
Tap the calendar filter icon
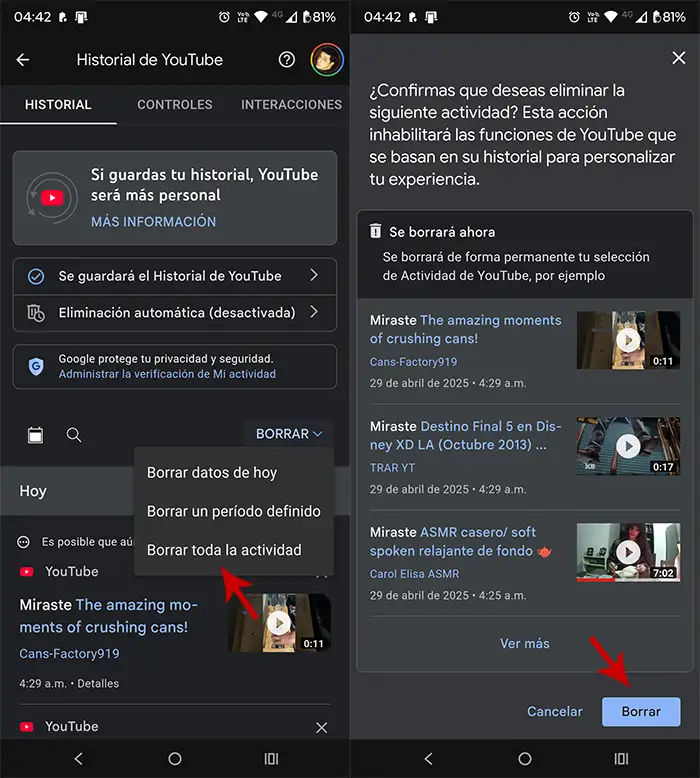(36, 434)
